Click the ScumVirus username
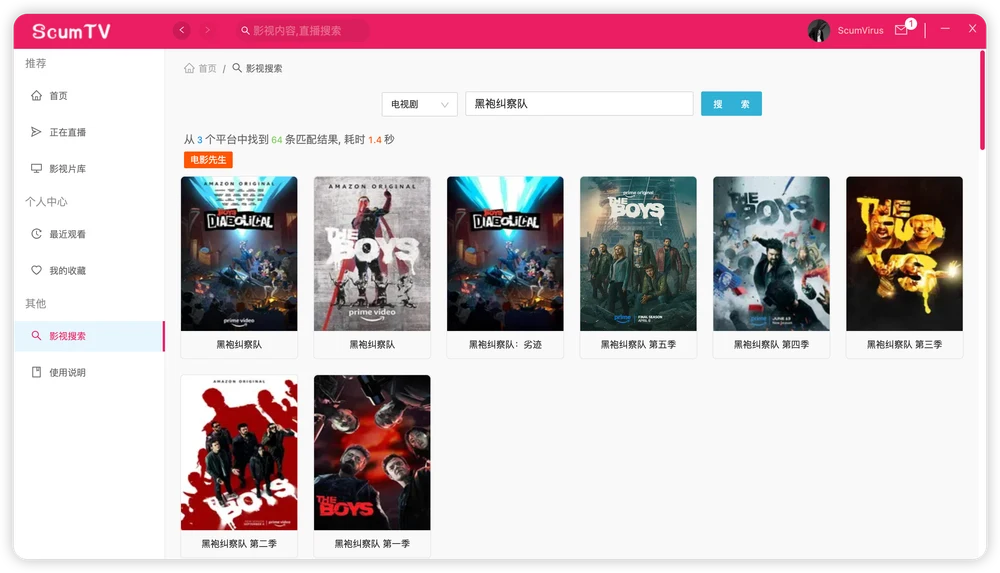Viewport: 1000px width, 573px height. point(860,31)
